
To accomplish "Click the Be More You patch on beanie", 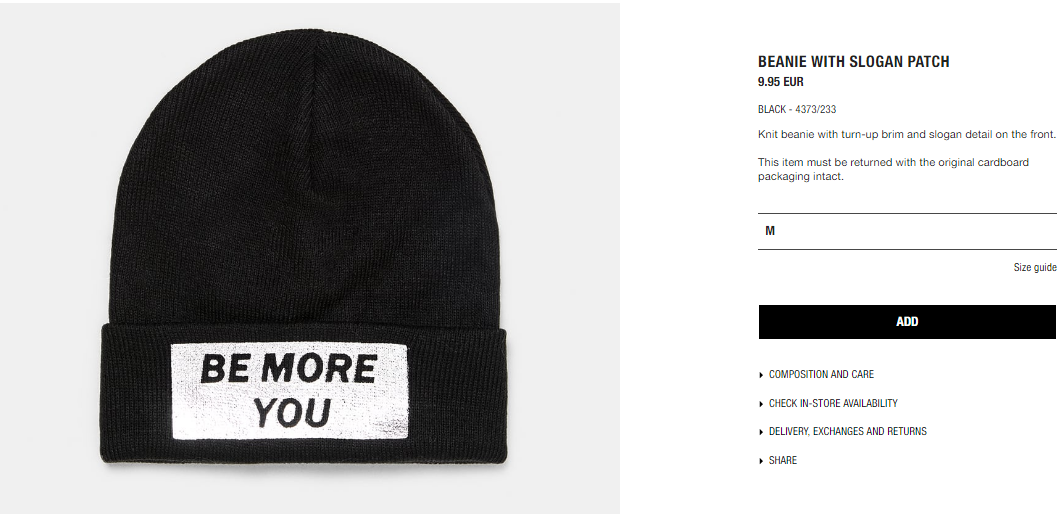I will (x=290, y=391).
